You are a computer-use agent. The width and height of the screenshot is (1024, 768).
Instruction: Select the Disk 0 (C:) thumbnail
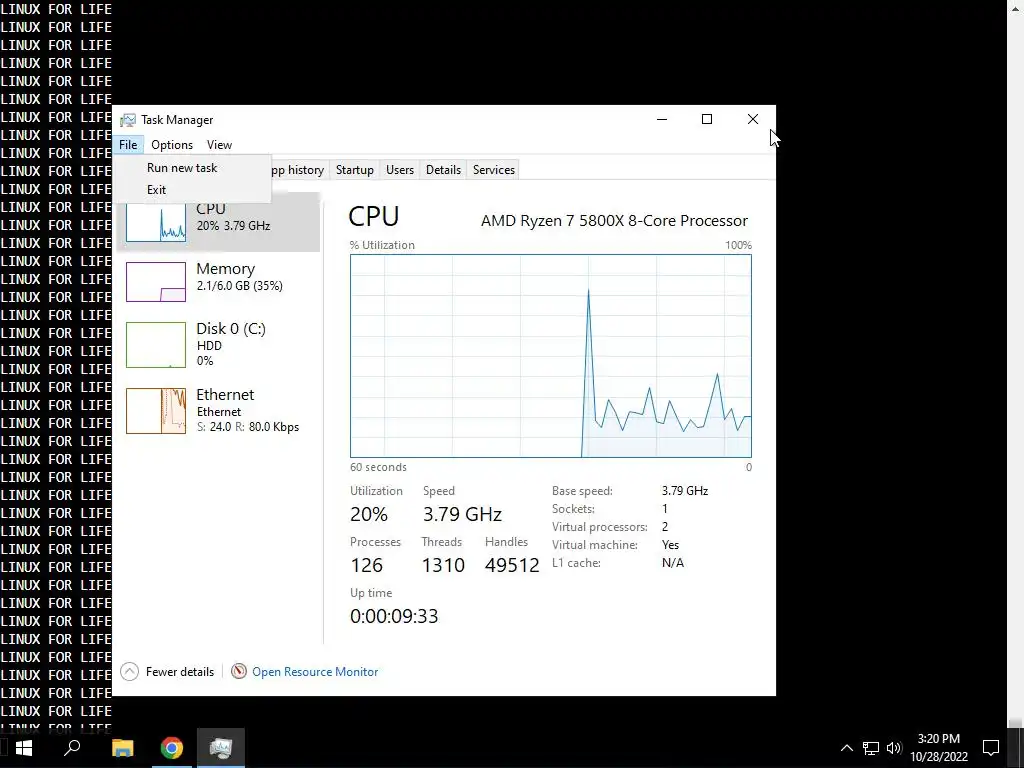point(156,345)
